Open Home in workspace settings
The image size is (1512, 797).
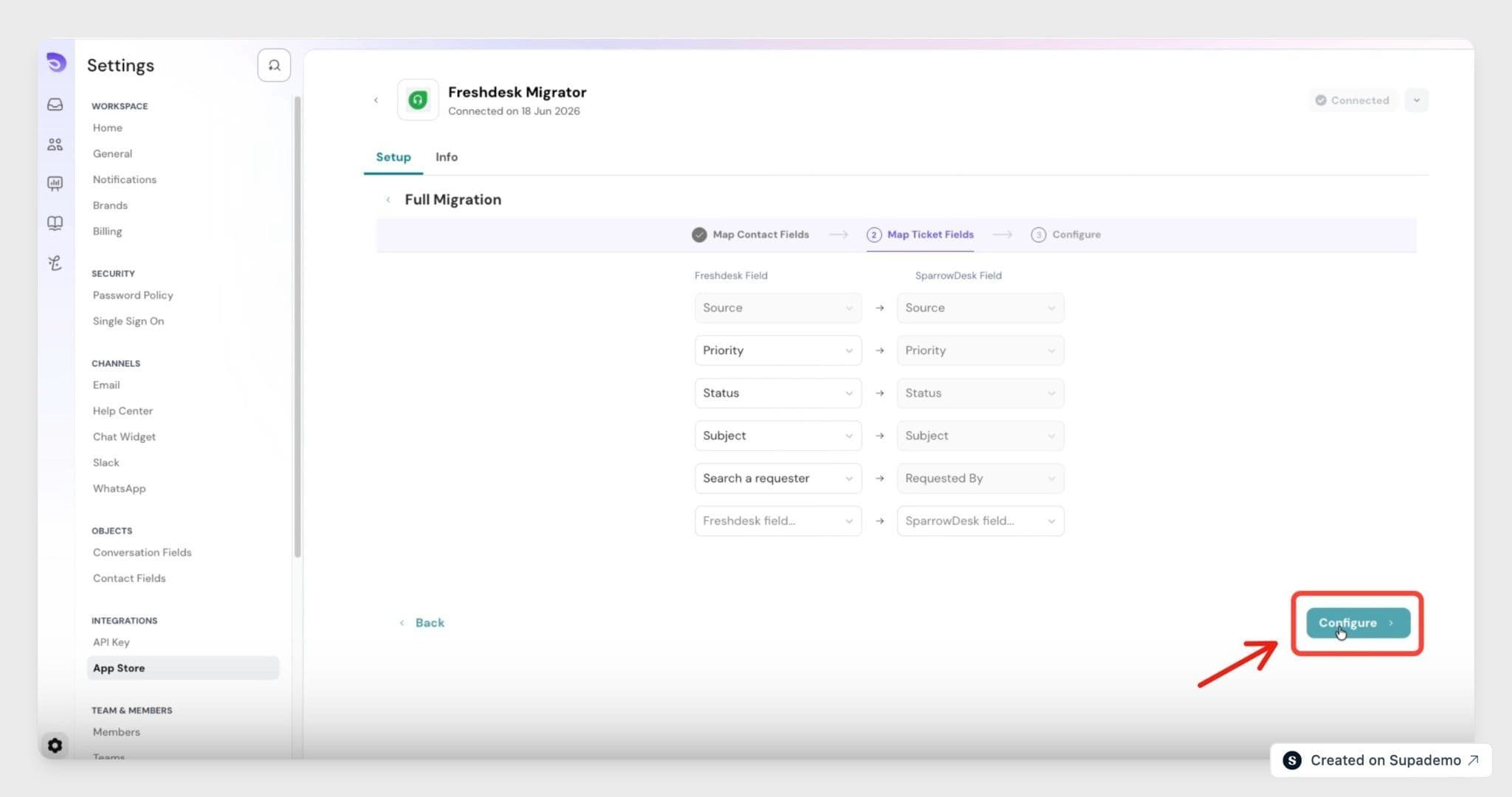pyautogui.click(x=108, y=128)
